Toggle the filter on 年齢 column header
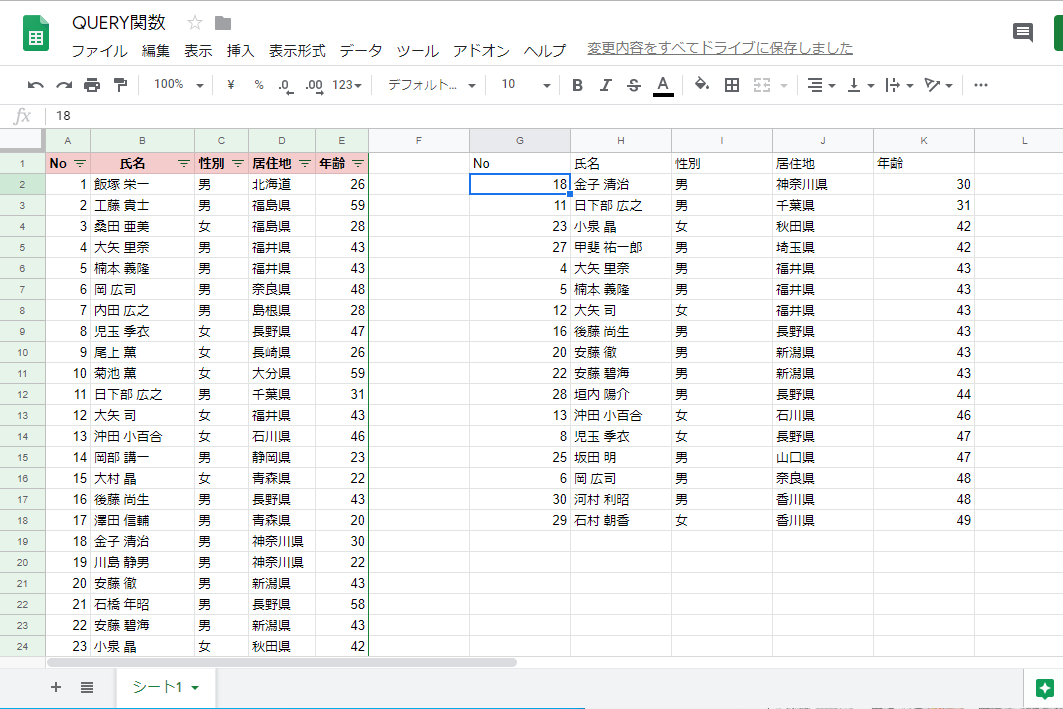Viewport: 1063px width, 709px height. 357,161
